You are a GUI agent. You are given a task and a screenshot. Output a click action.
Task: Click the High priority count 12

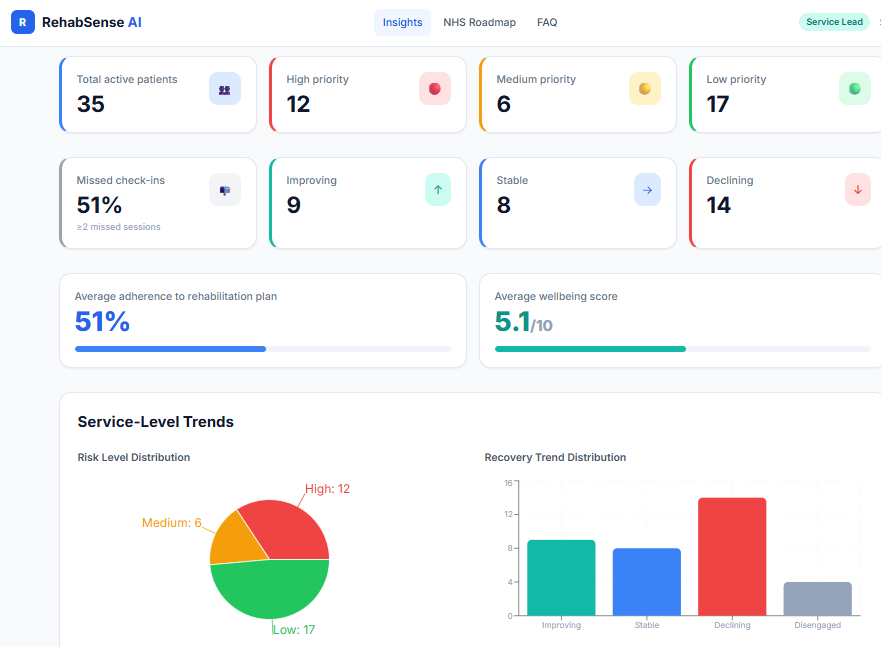click(298, 104)
